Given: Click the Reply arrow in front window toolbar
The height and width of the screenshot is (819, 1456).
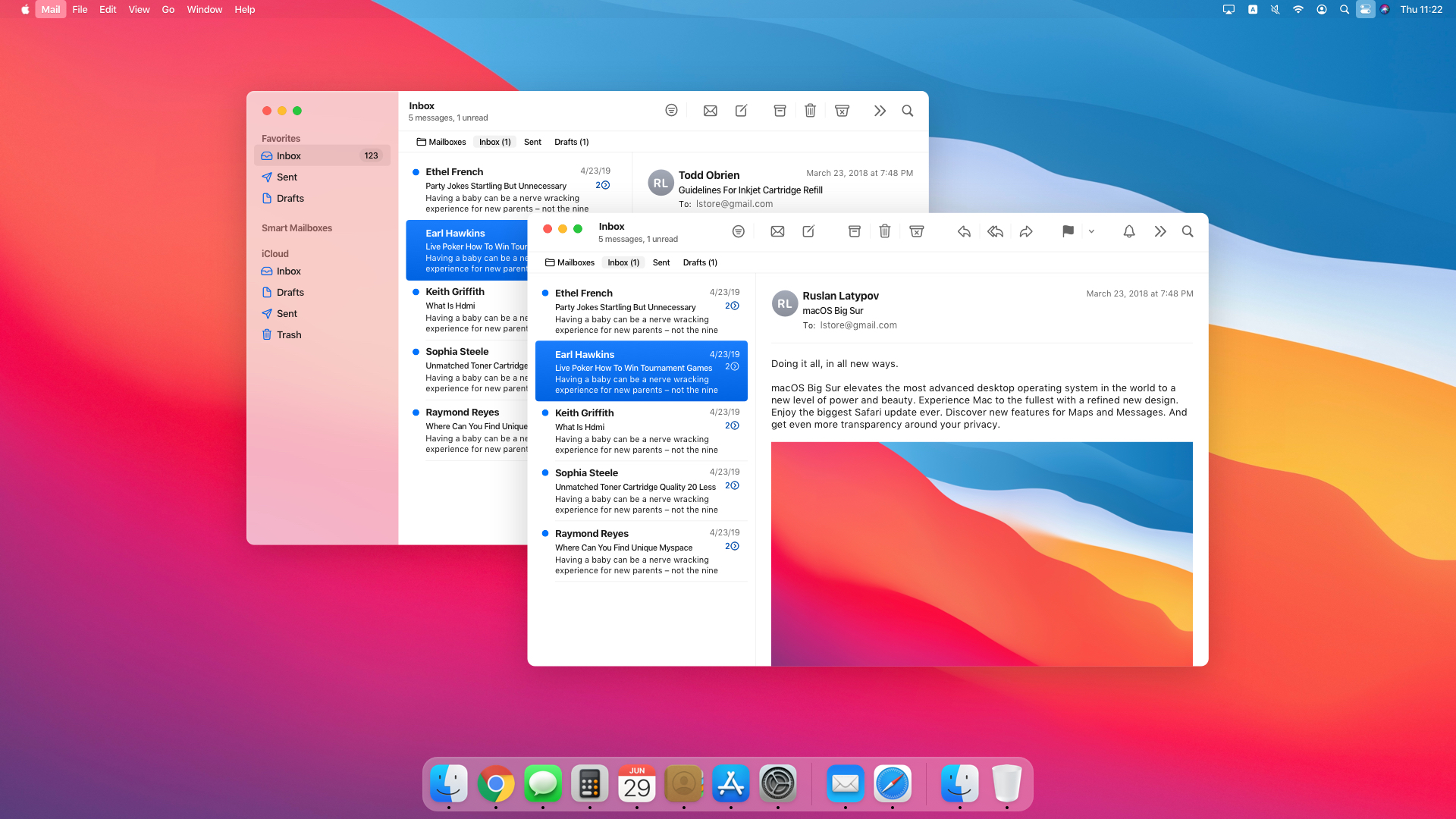Looking at the screenshot, I should point(964,232).
